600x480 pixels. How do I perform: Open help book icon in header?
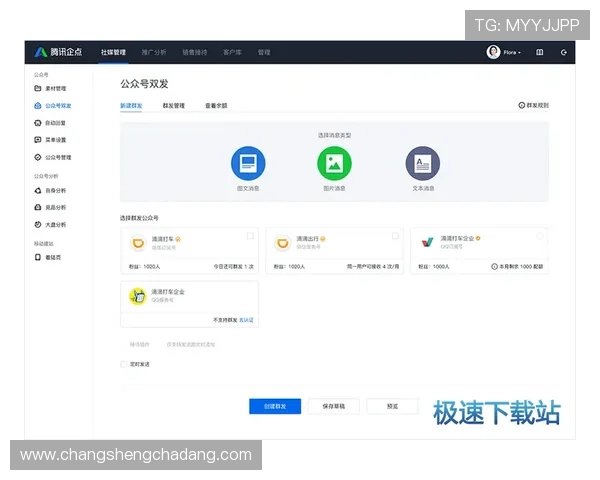pos(540,52)
